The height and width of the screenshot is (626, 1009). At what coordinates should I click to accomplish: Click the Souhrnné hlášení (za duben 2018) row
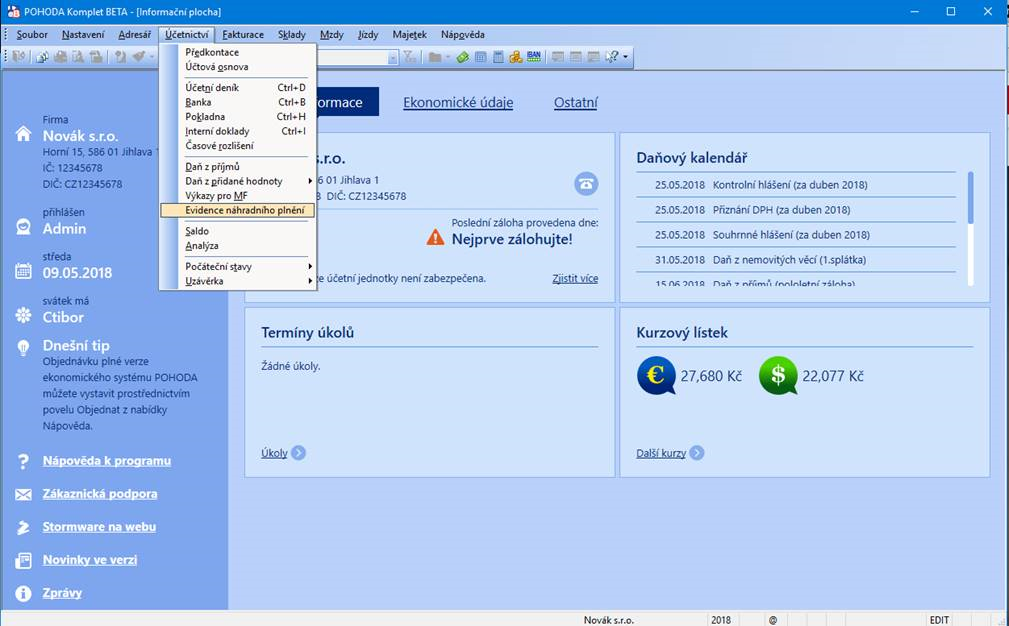[796, 235]
